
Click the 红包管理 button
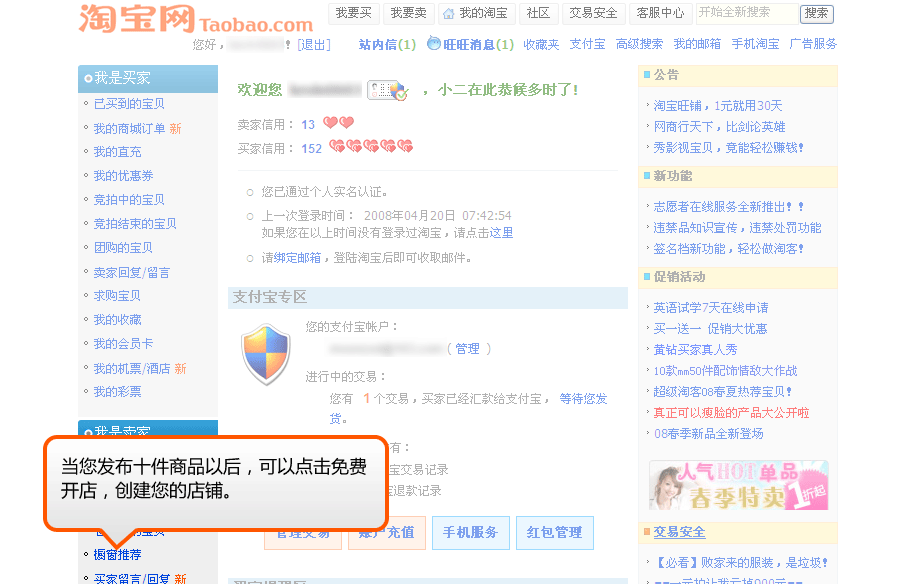(554, 533)
